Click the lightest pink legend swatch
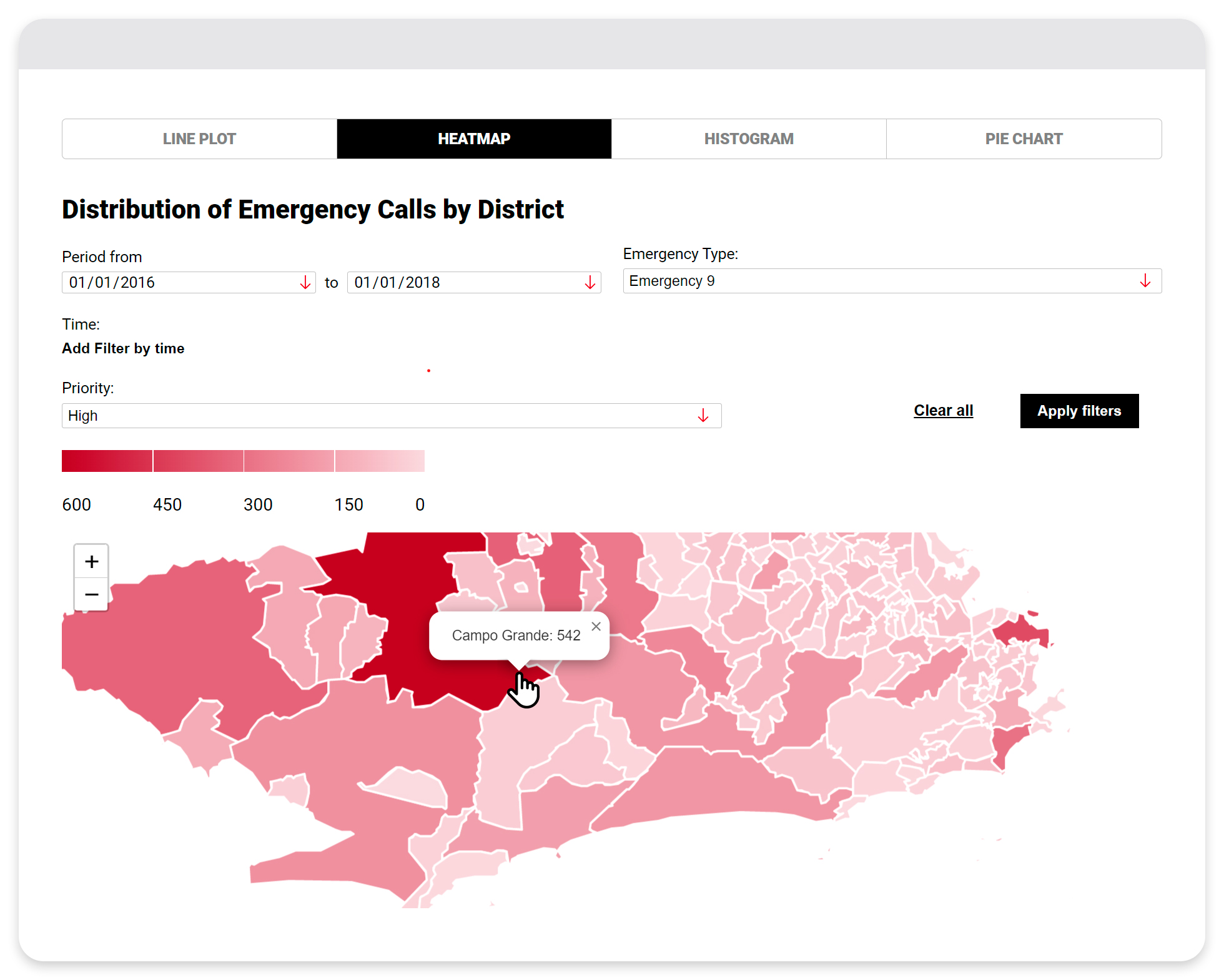This screenshot has width=1224, height=980. pos(380,461)
